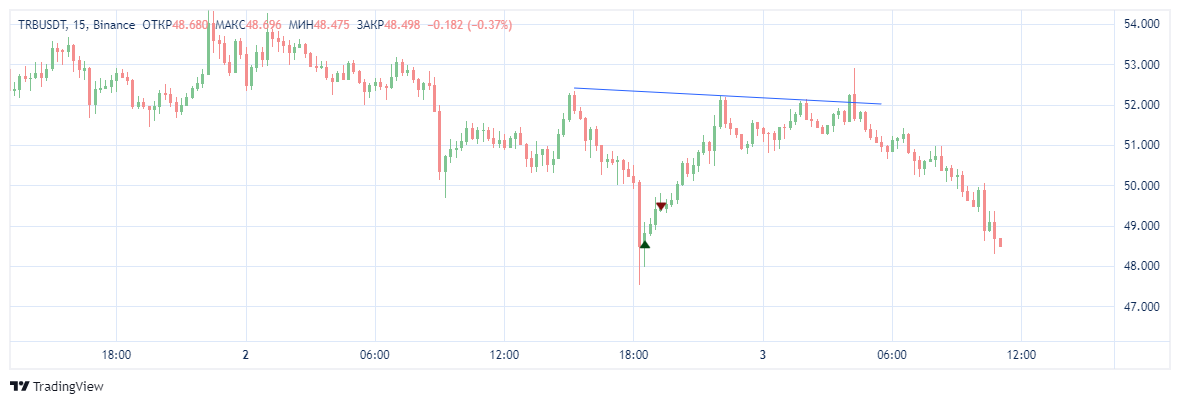
Task: Click the green up-arrow buy marker
Action: point(645,244)
